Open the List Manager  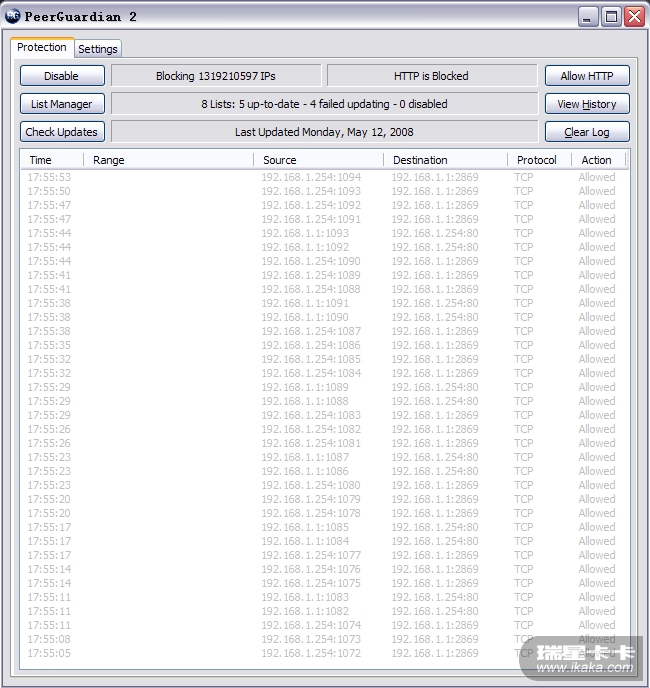(62, 104)
